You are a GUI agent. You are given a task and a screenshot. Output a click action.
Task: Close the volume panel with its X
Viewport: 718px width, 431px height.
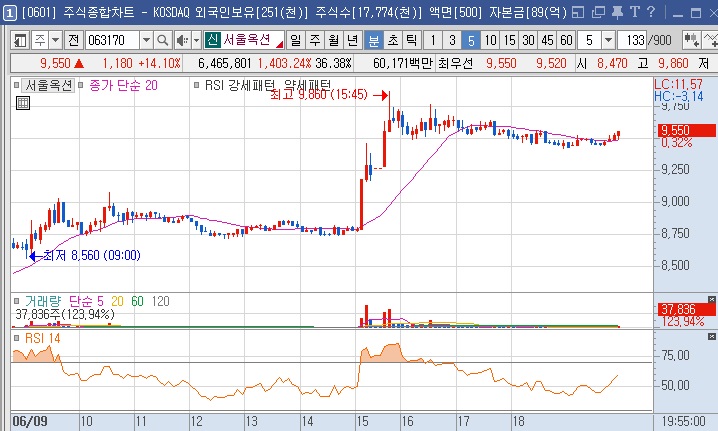(711, 300)
